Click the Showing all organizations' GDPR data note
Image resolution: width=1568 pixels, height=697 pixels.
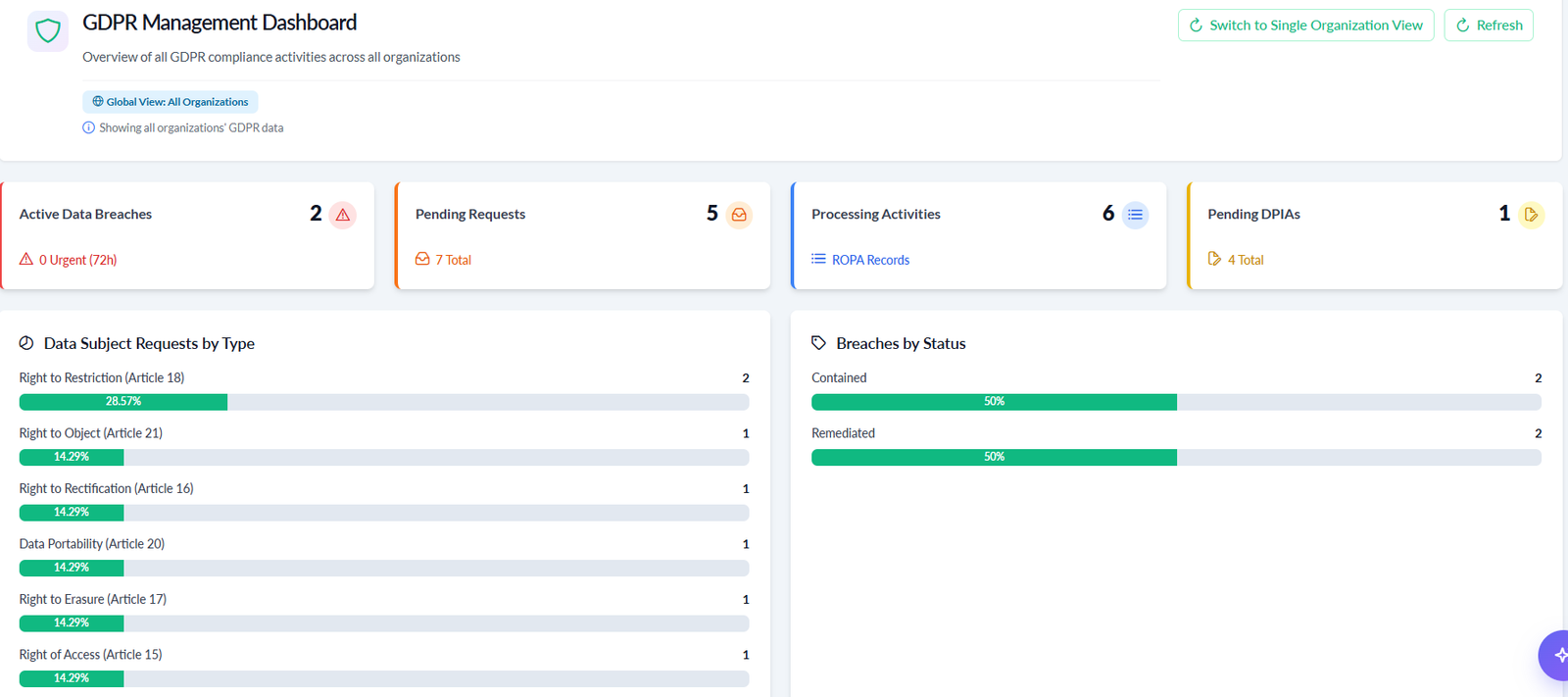[x=191, y=127]
